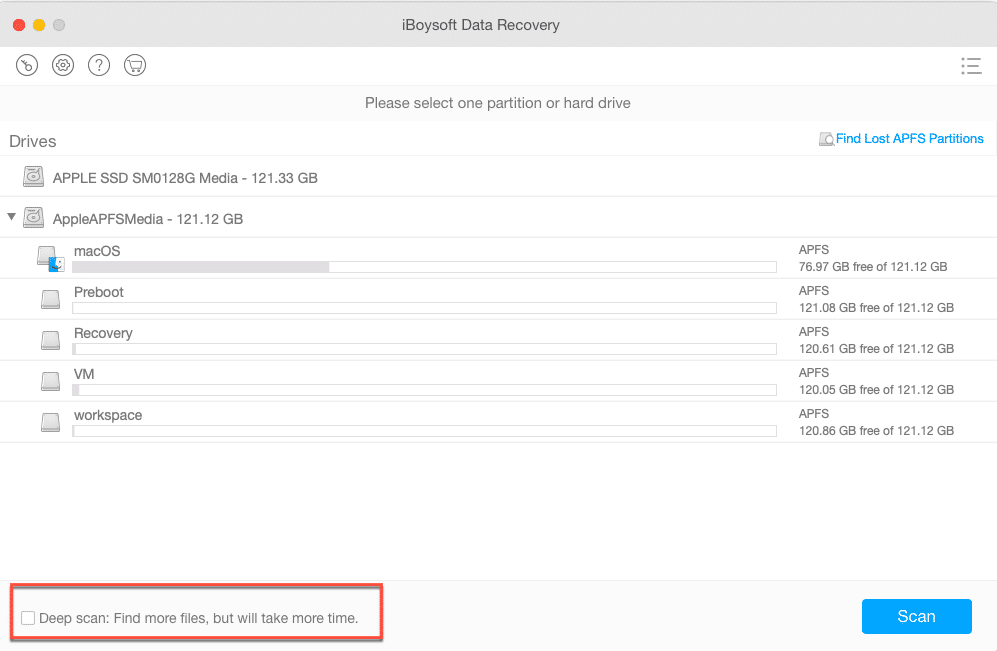Select the VM partition name
Screen dimensions: 997x651
click(84, 374)
